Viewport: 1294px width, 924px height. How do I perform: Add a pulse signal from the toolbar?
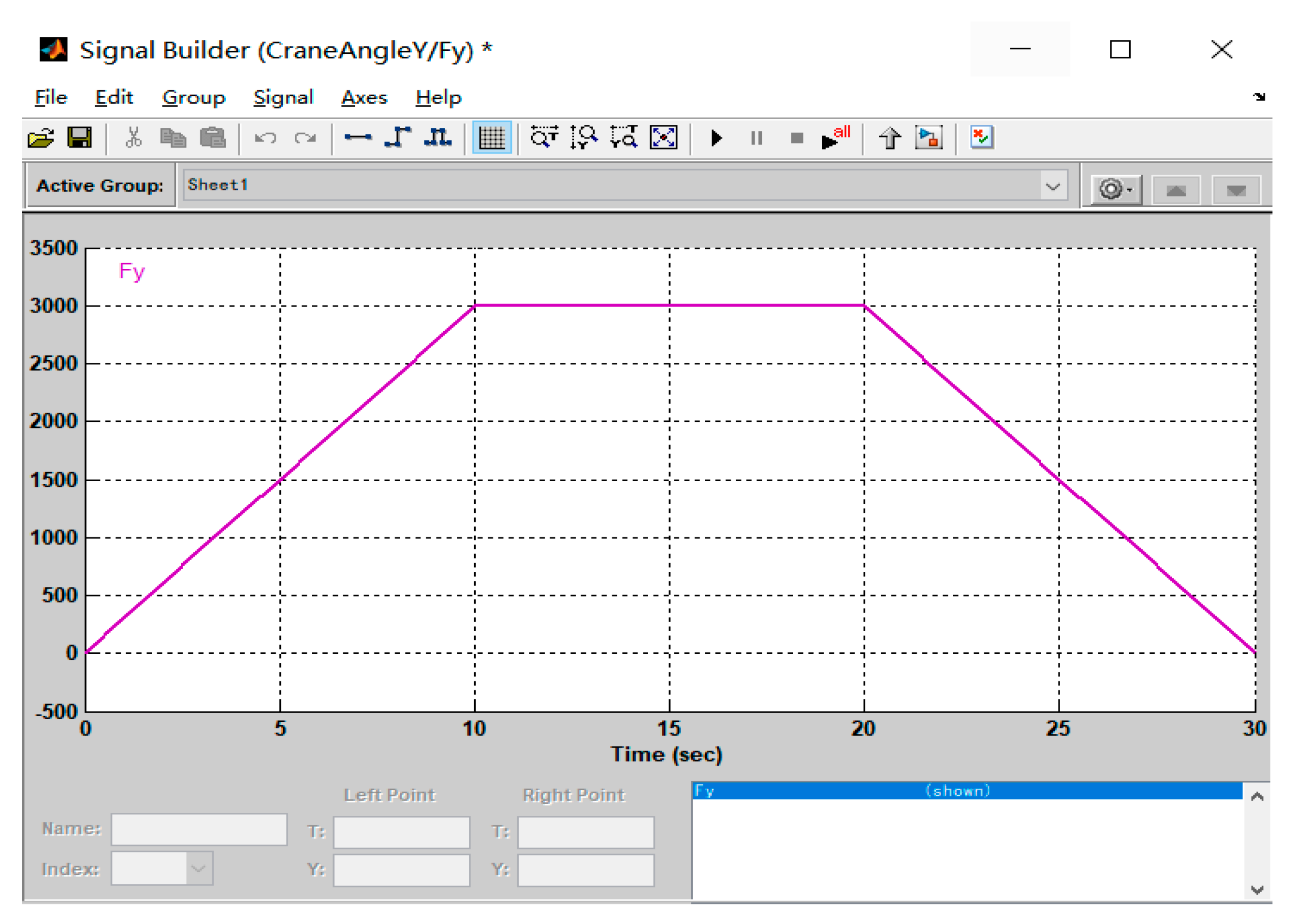tap(438, 138)
